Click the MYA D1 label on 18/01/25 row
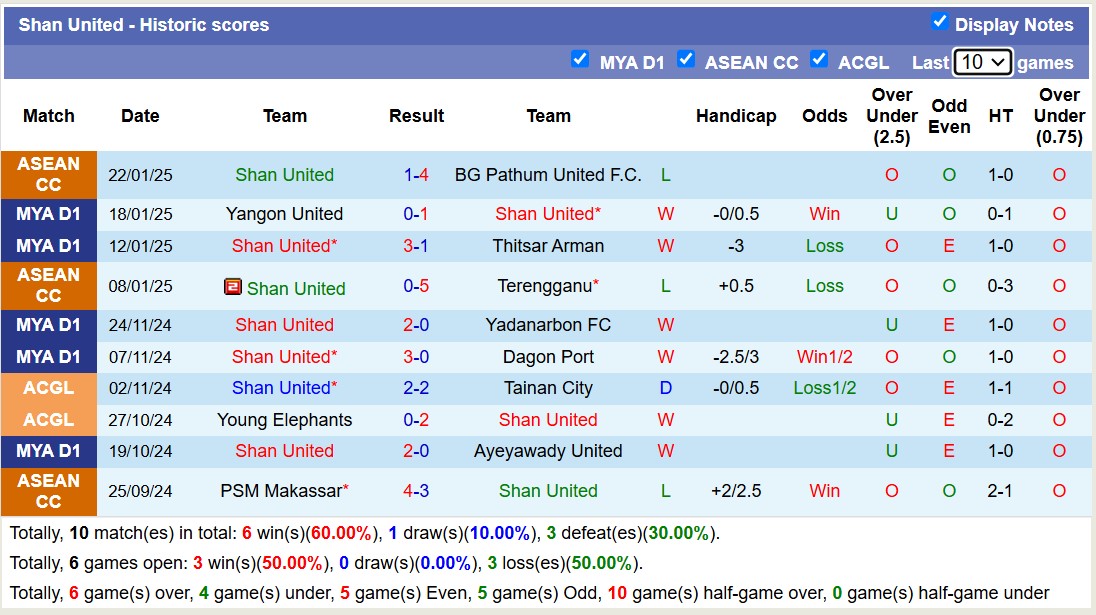This screenshot has height=615, width=1096. pos(49,214)
